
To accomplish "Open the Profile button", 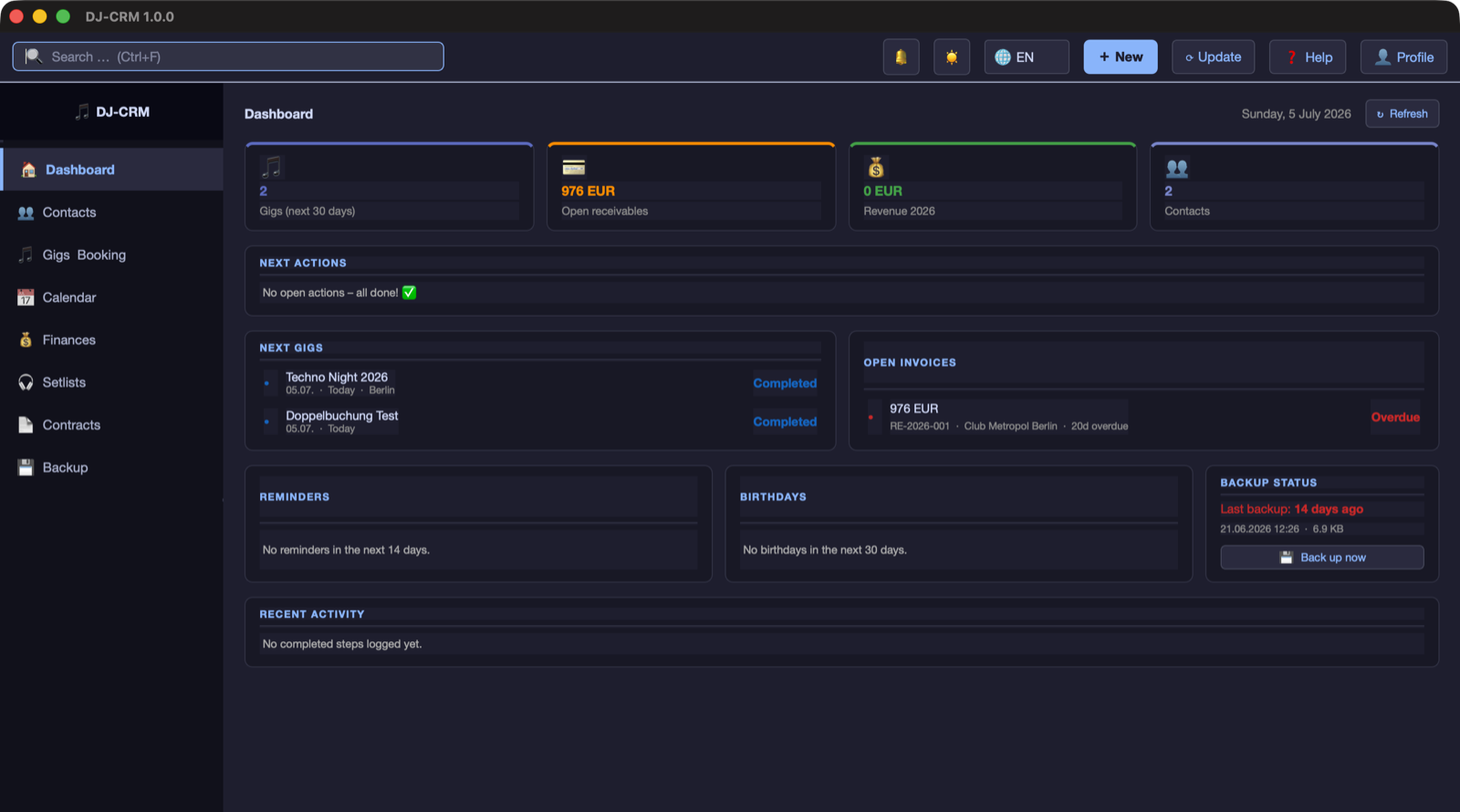I will click(1403, 57).
